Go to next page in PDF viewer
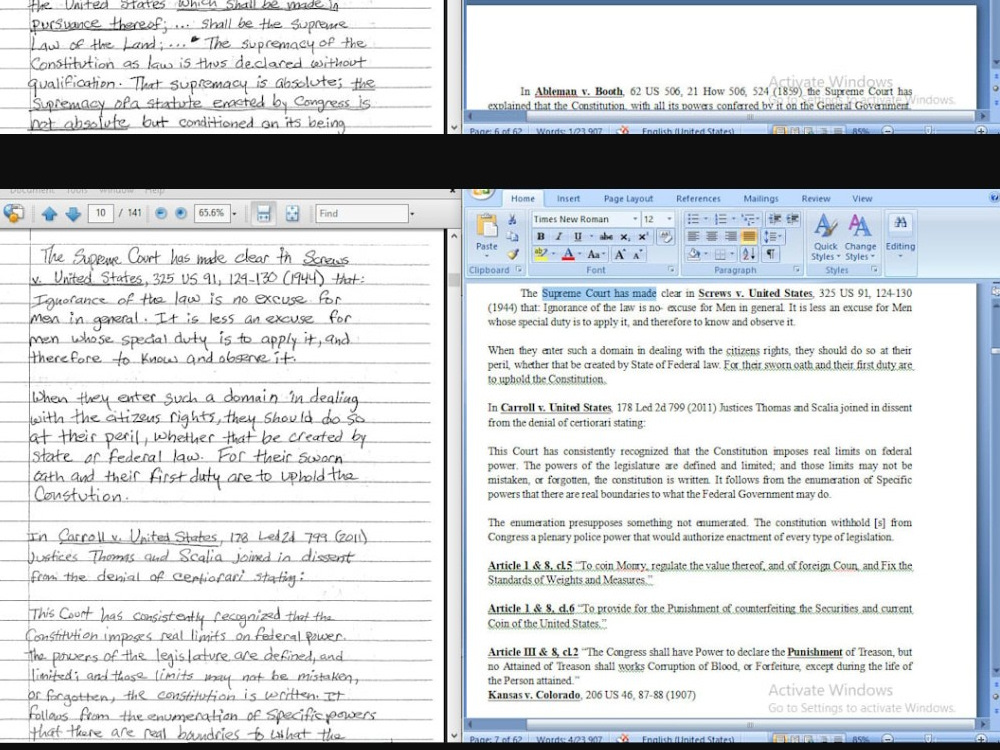The height and width of the screenshot is (750, 1000). pyautogui.click(x=73, y=214)
